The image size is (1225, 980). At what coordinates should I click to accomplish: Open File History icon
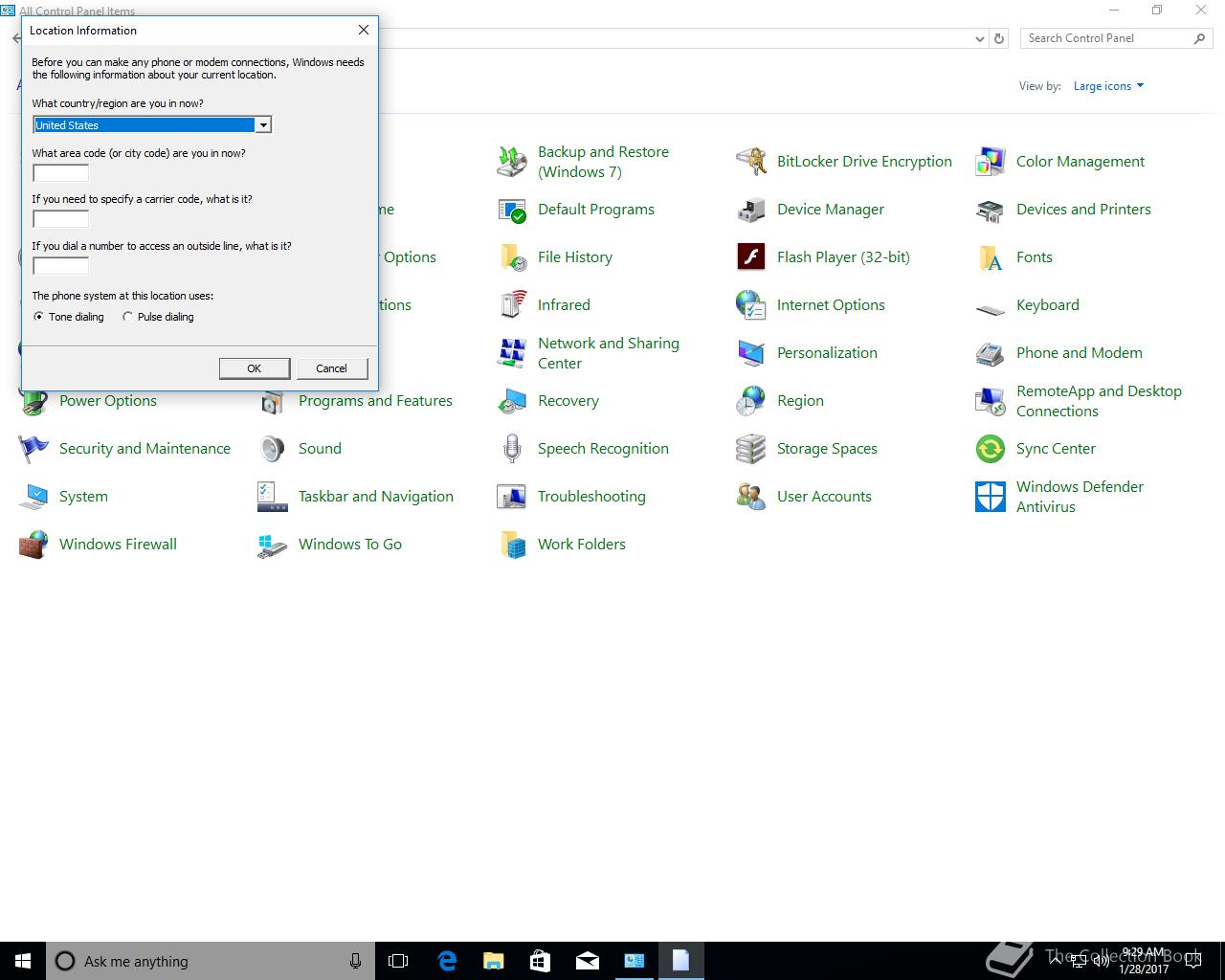(x=512, y=257)
